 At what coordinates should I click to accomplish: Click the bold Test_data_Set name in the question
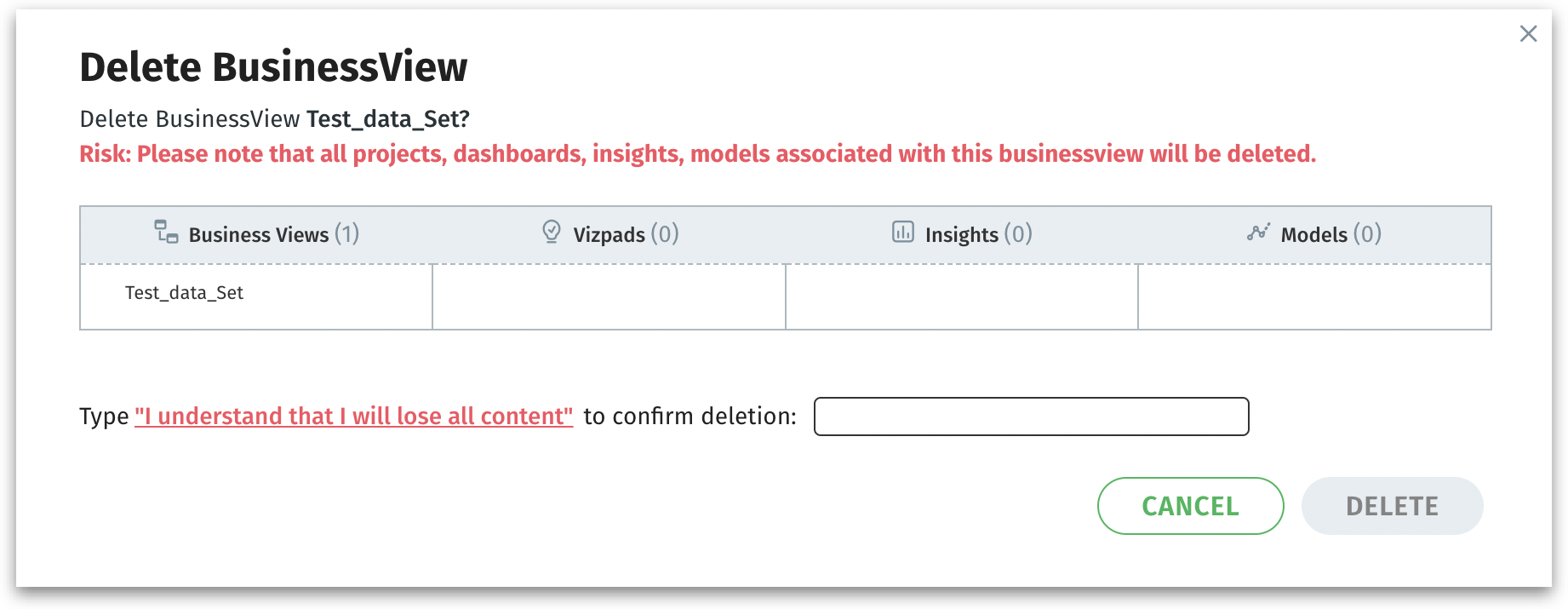tap(387, 119)
